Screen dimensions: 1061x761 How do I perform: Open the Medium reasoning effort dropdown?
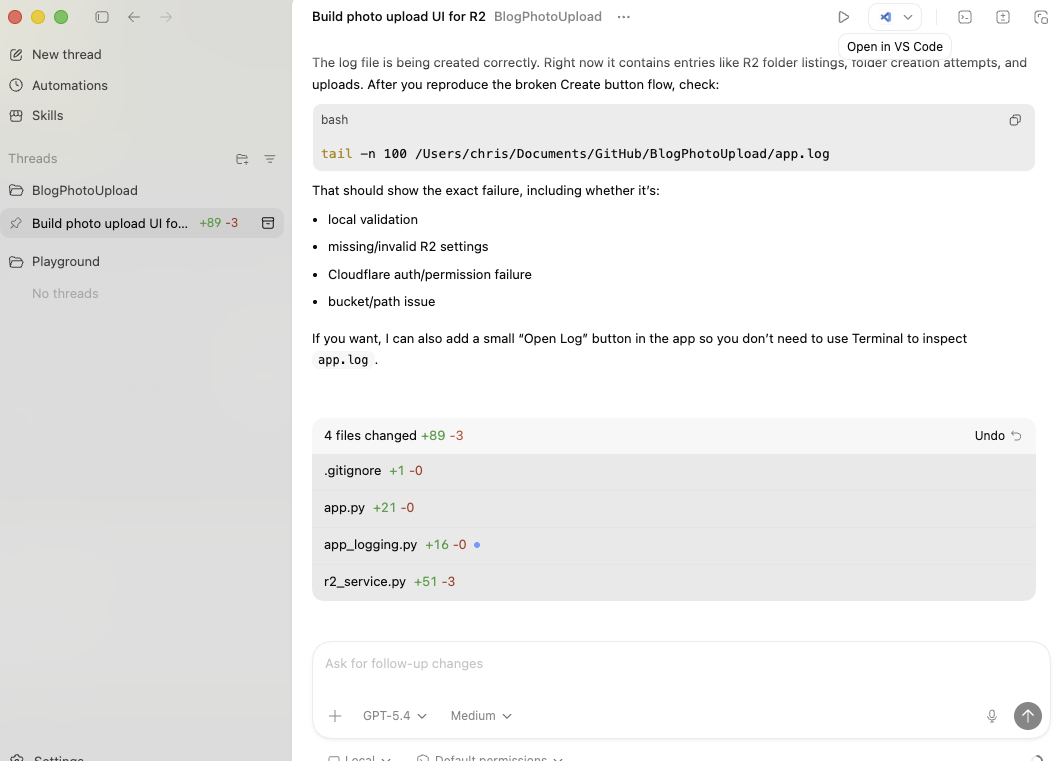tap(481, 716)
